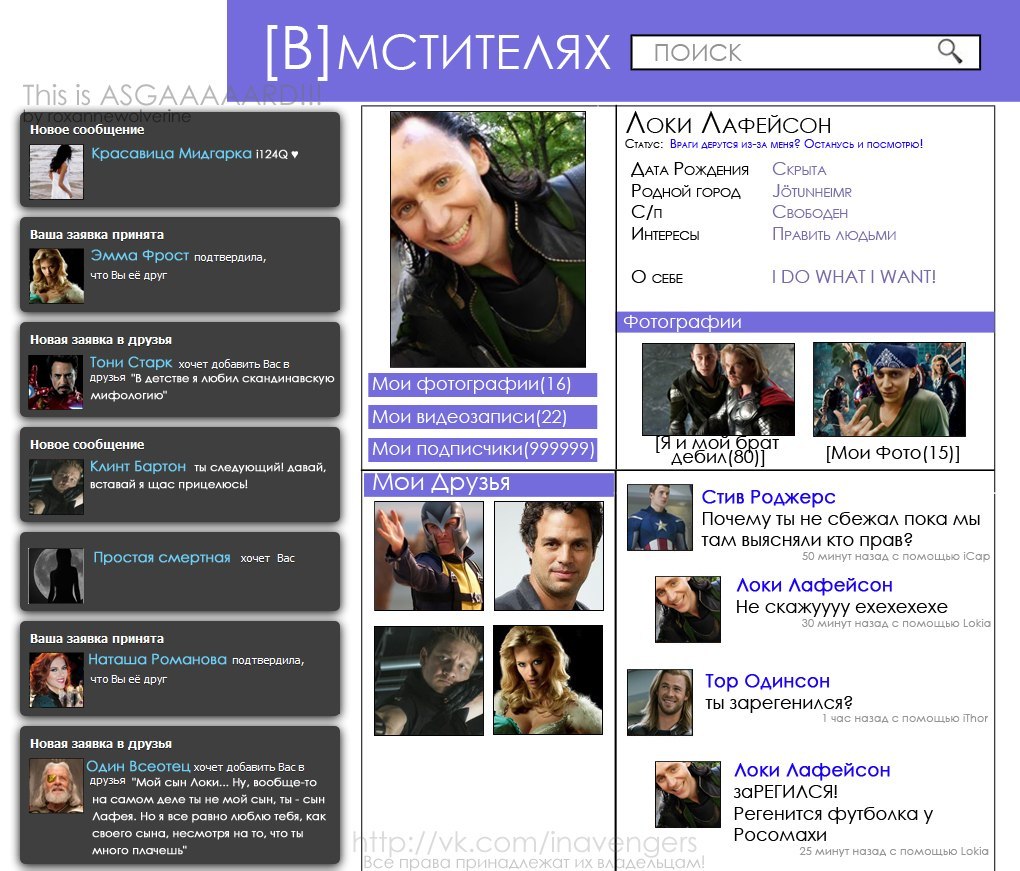Click the search magnifier icon

[949, 52]
